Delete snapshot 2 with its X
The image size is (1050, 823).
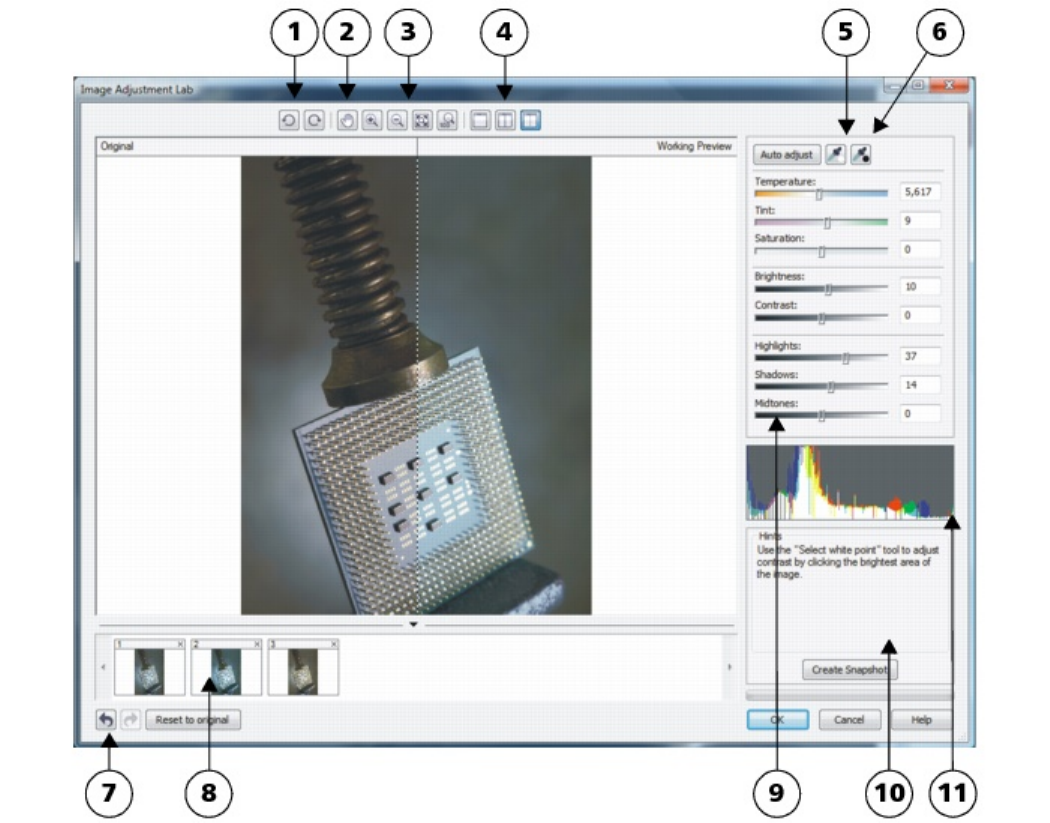257,644
